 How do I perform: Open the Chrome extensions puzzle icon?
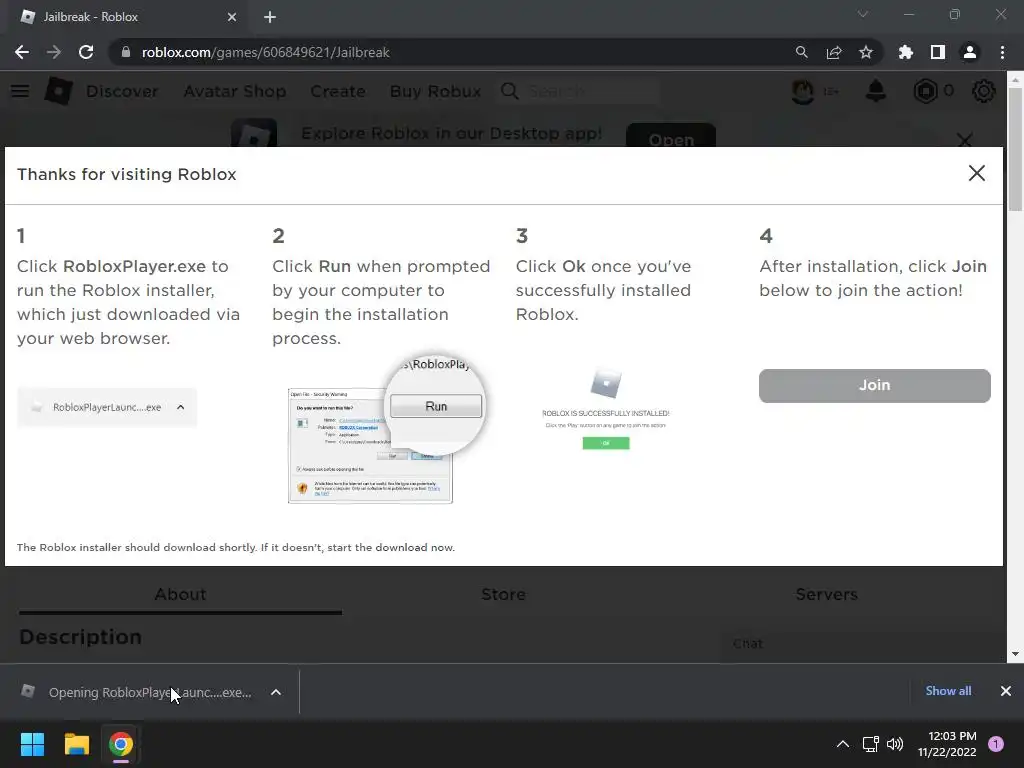tap(906, 52)
